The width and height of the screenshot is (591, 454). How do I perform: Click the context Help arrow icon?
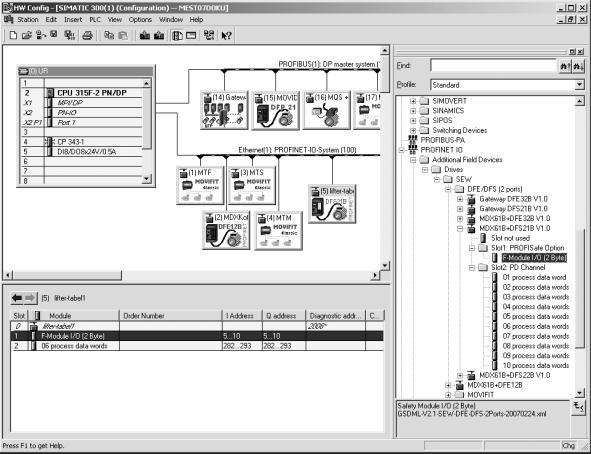[226, 35]
